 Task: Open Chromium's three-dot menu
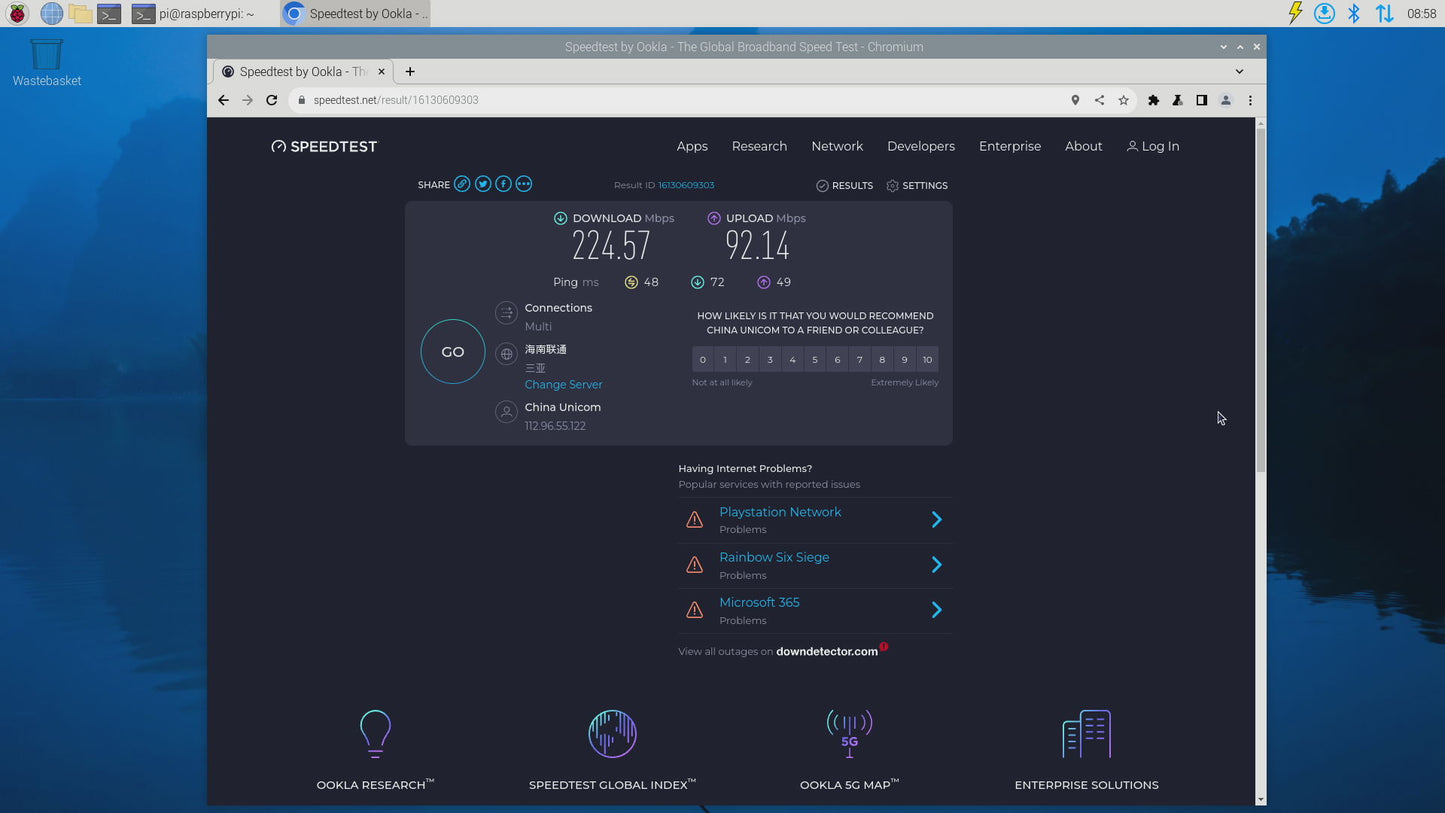(x=1250, y=100)
